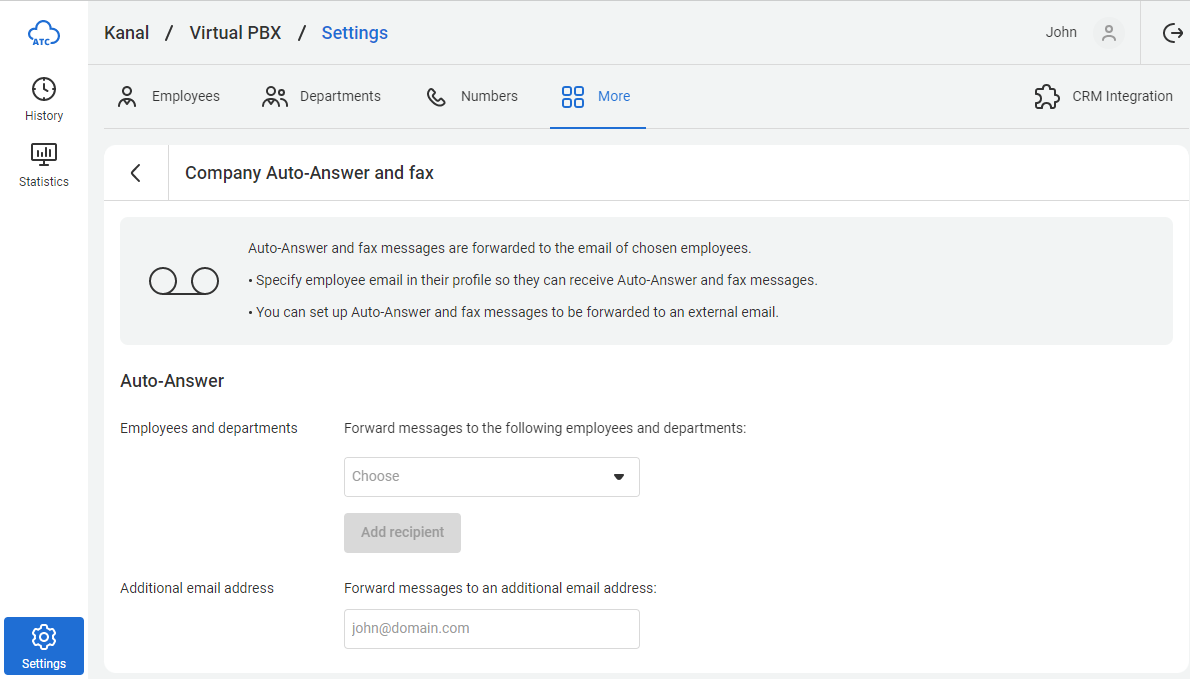Viewport: 1190px width, 679px height.
Task: Click the CRM Integration puzzle icon
Action: pos(1047,97)
